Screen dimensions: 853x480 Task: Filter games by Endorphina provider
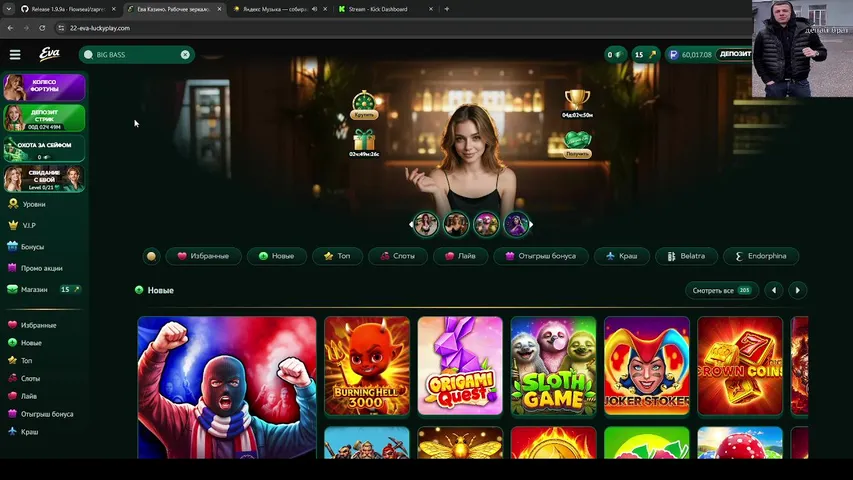761,256
